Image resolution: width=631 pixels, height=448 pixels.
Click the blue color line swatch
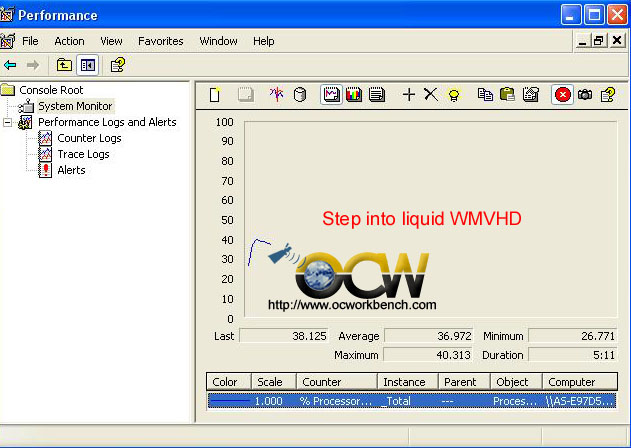[230, 401]
